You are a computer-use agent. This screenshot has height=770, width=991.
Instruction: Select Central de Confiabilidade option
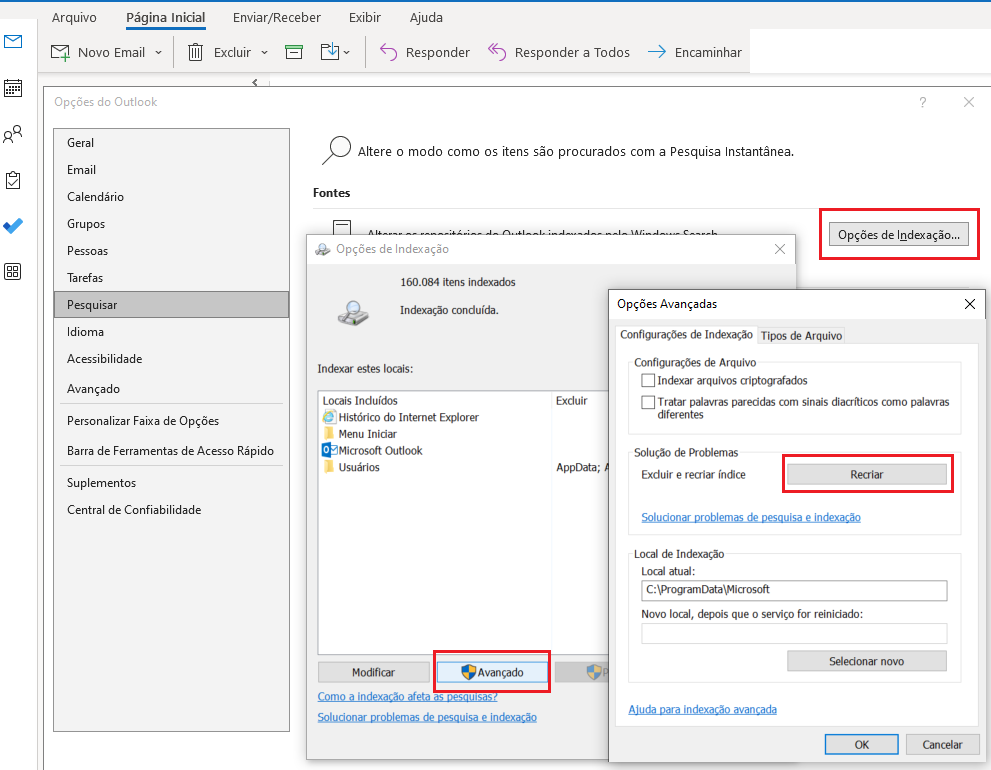171,510
